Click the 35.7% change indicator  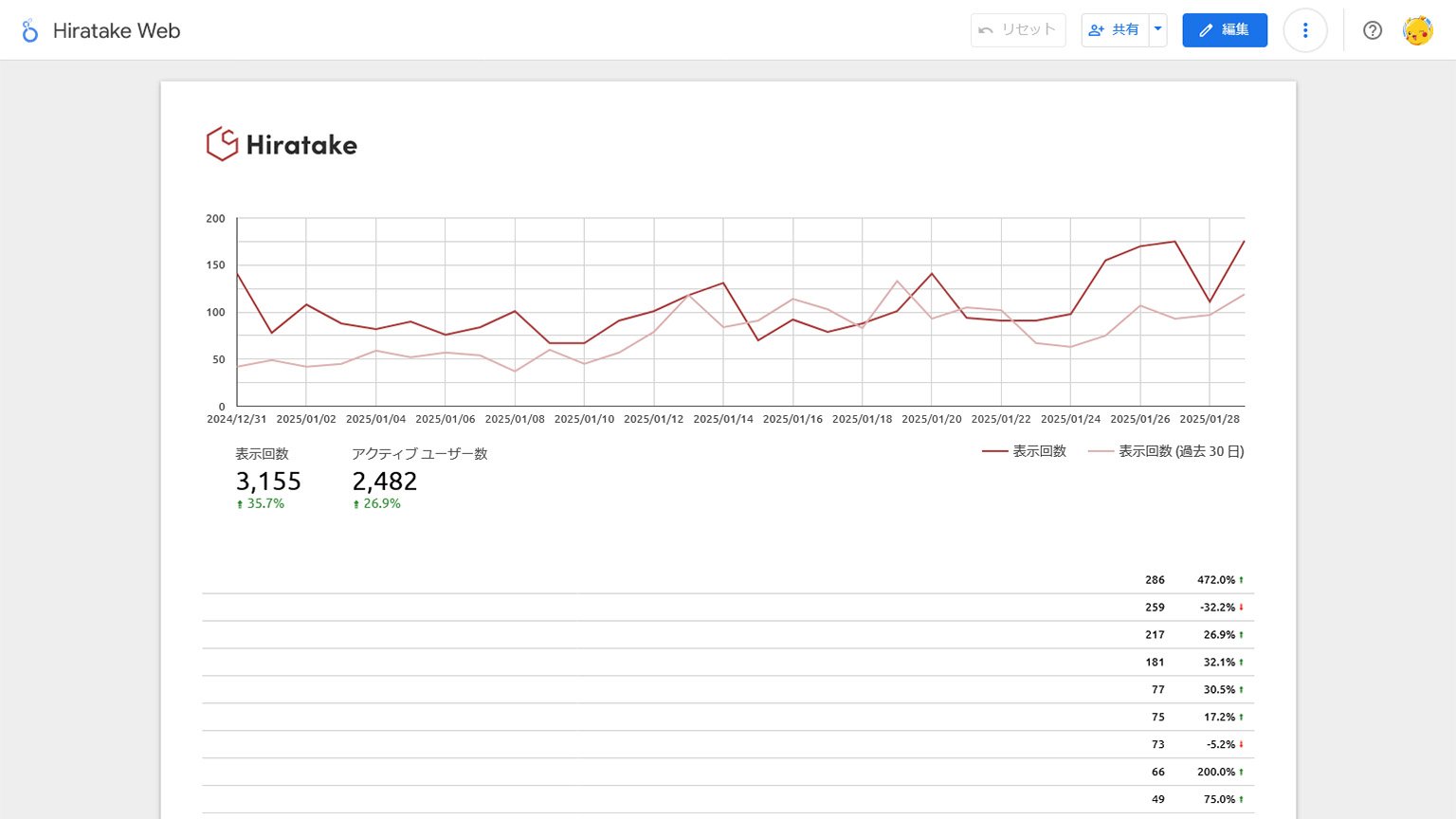pyautogui.click(x=261, y=503)
